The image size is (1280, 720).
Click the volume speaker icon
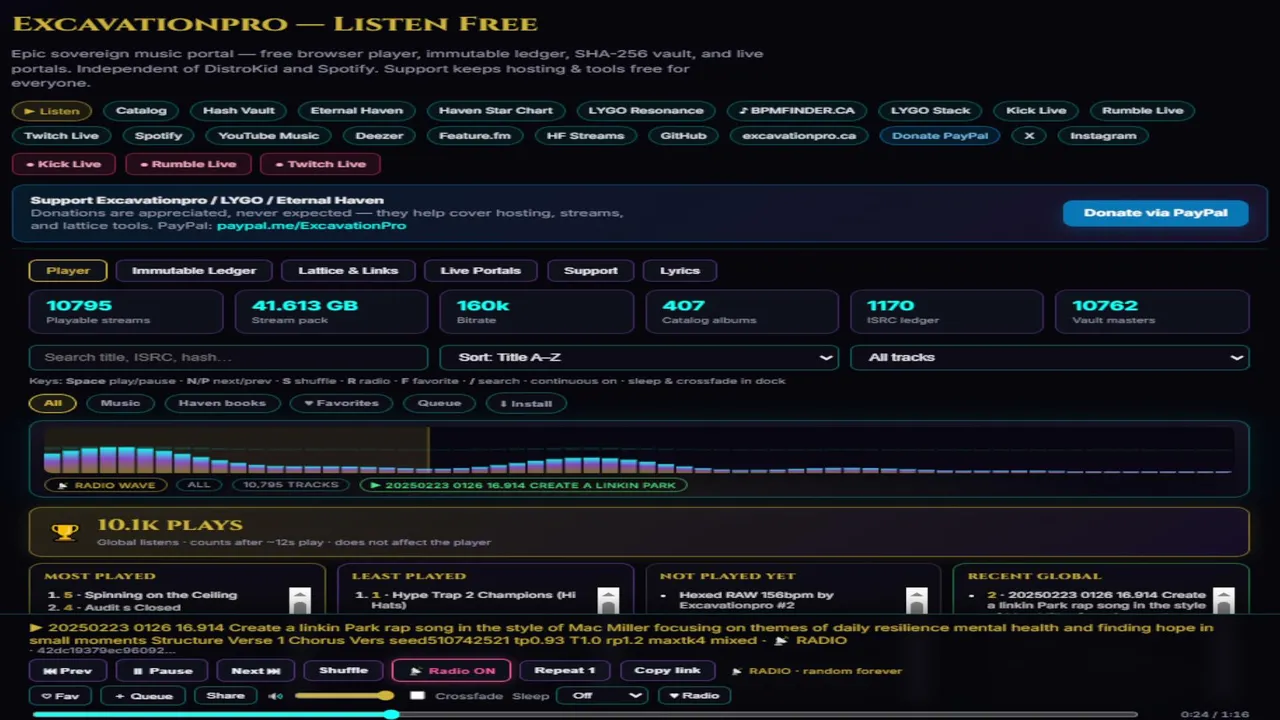(x=275, y=696)
